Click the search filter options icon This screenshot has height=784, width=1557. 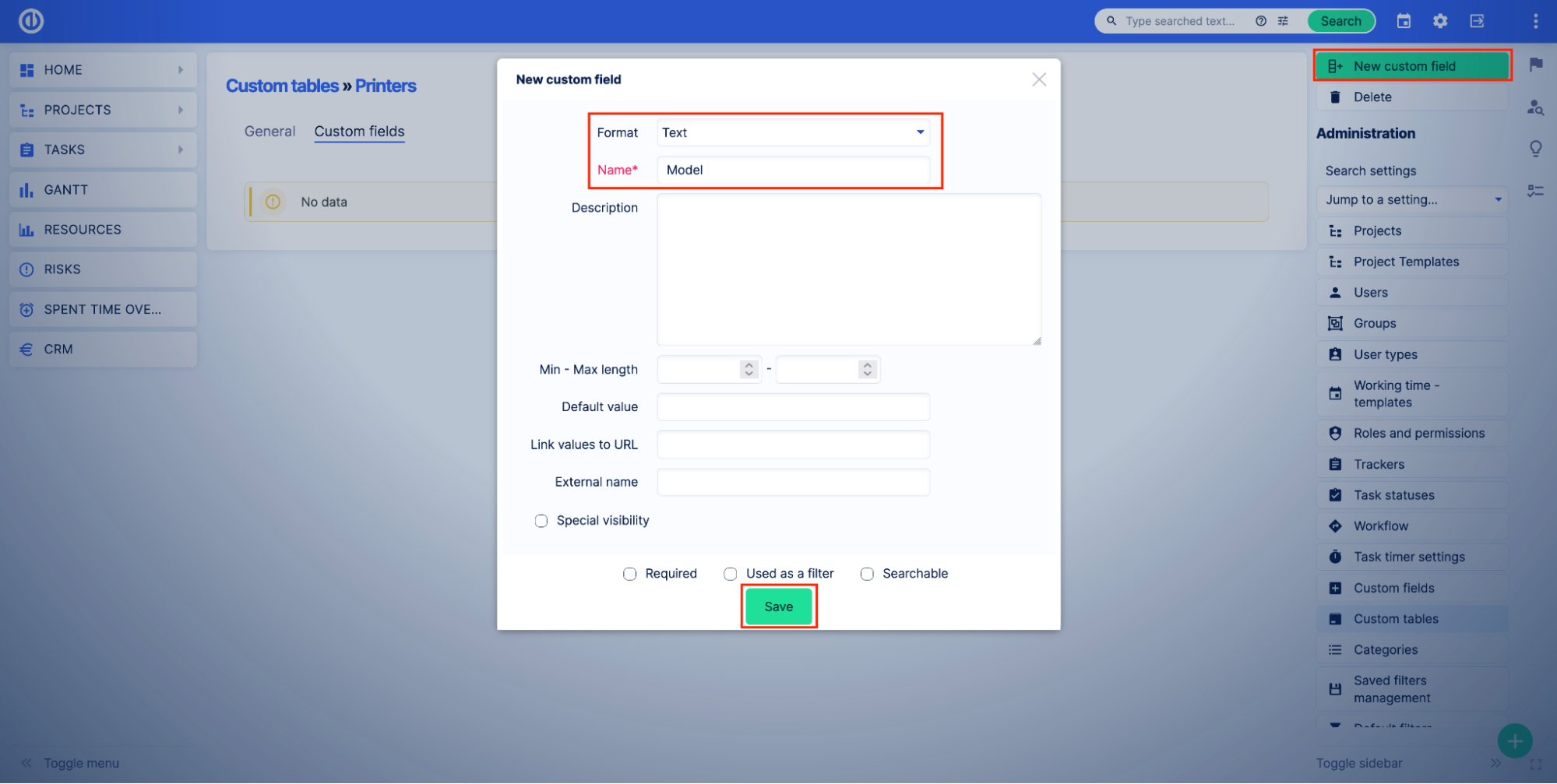point(1283,21)
